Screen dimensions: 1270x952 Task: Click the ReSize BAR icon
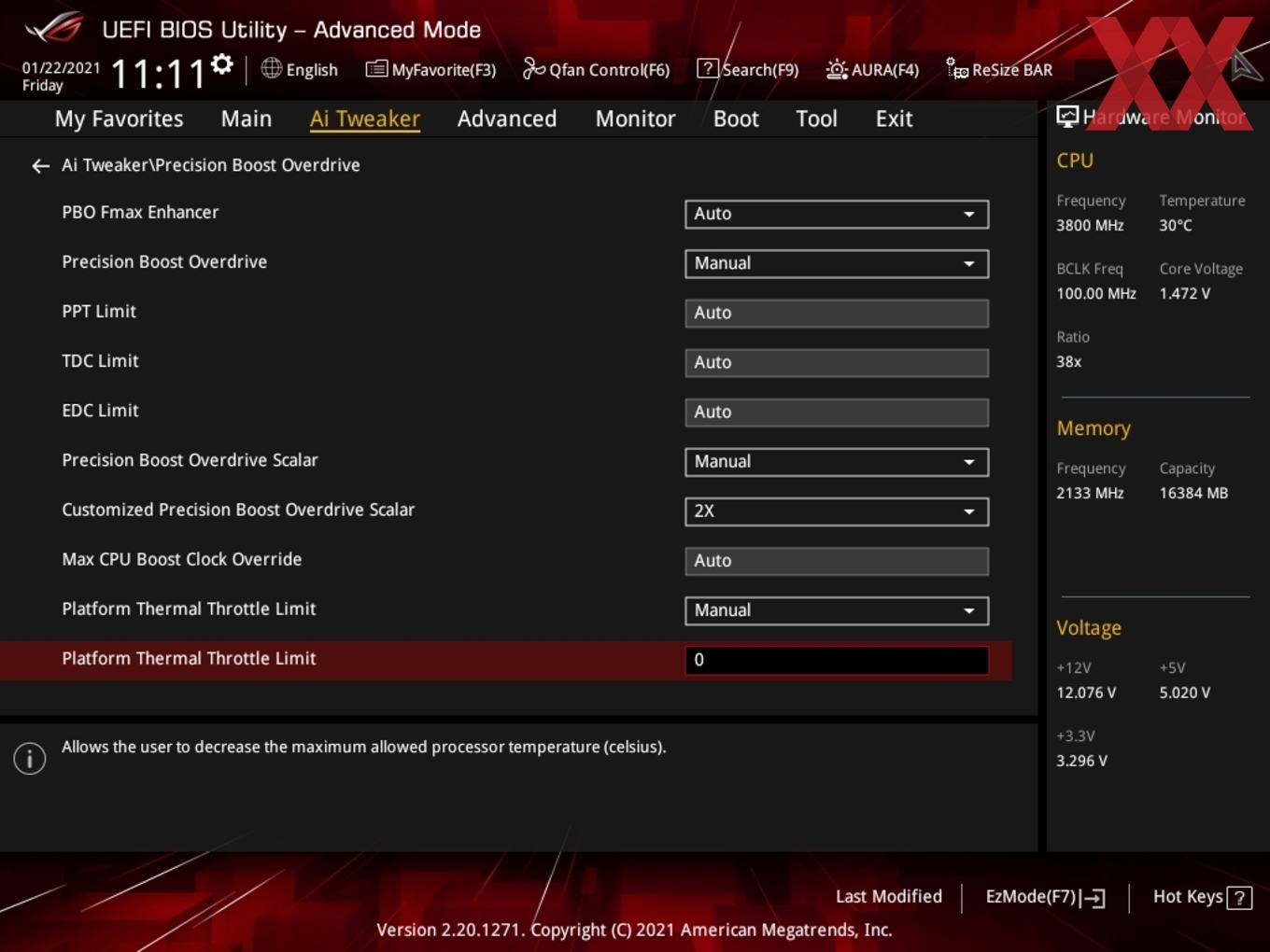[957, 69]
